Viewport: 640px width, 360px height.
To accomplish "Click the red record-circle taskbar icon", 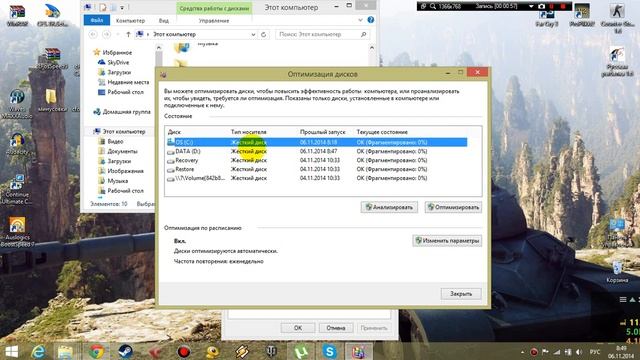I will (x=184, y=351).
